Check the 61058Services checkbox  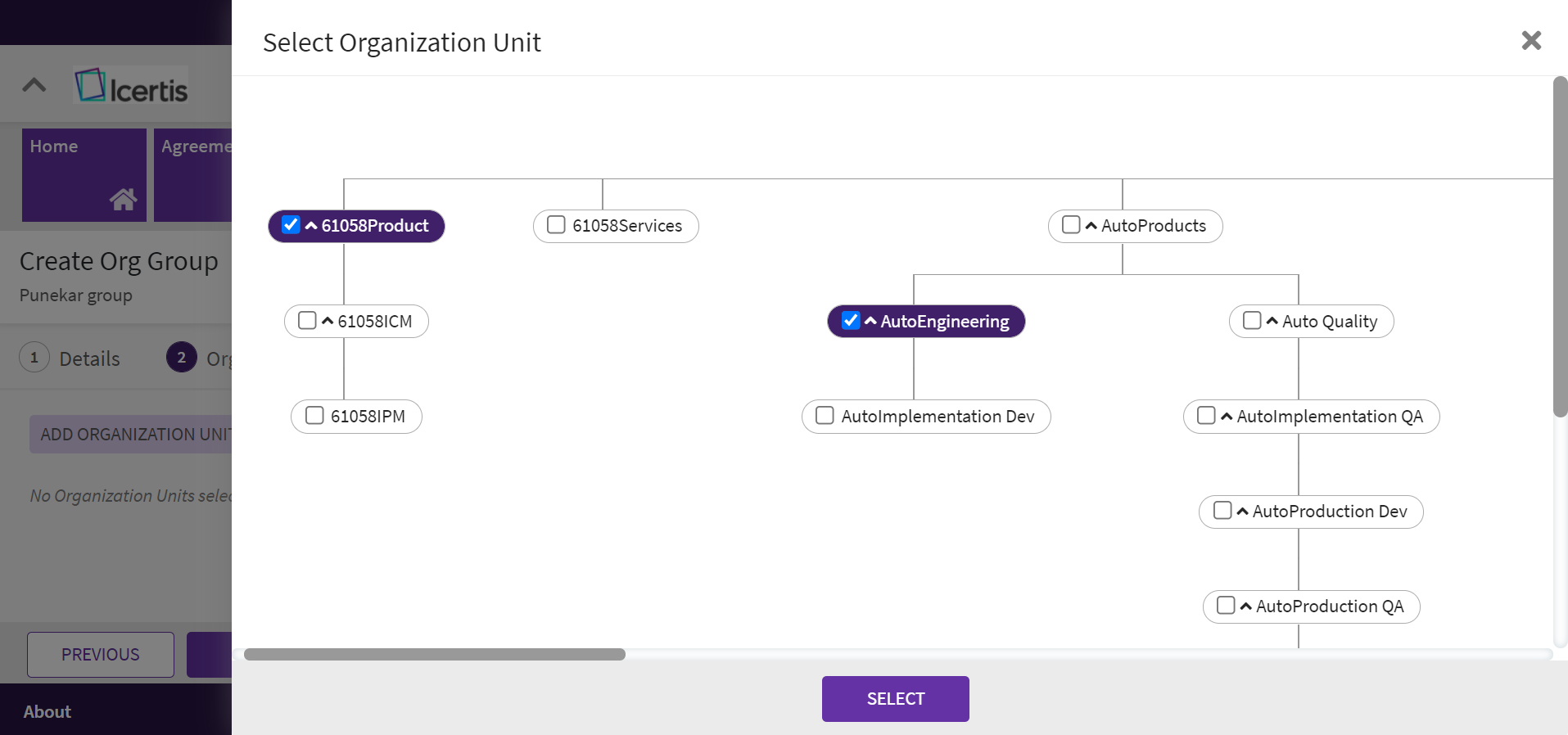coord(556,225)
